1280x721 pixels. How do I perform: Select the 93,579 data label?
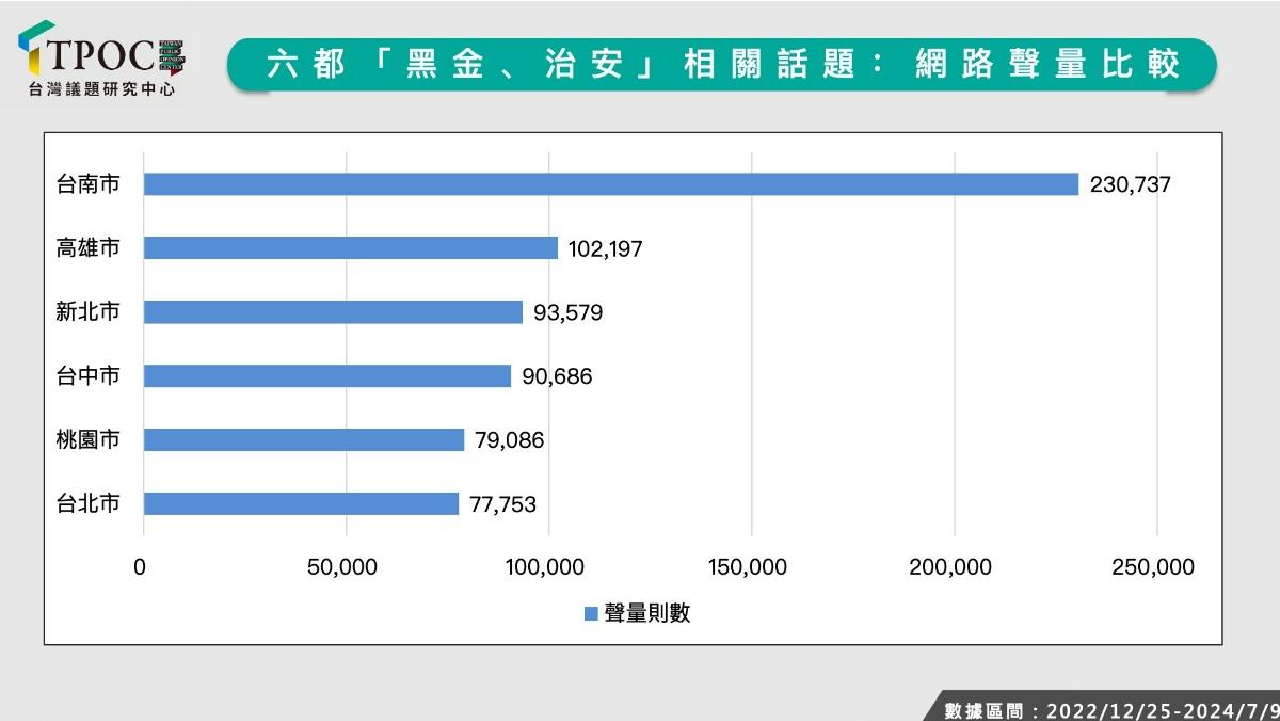pyautogui.click(x=568, y=313)
